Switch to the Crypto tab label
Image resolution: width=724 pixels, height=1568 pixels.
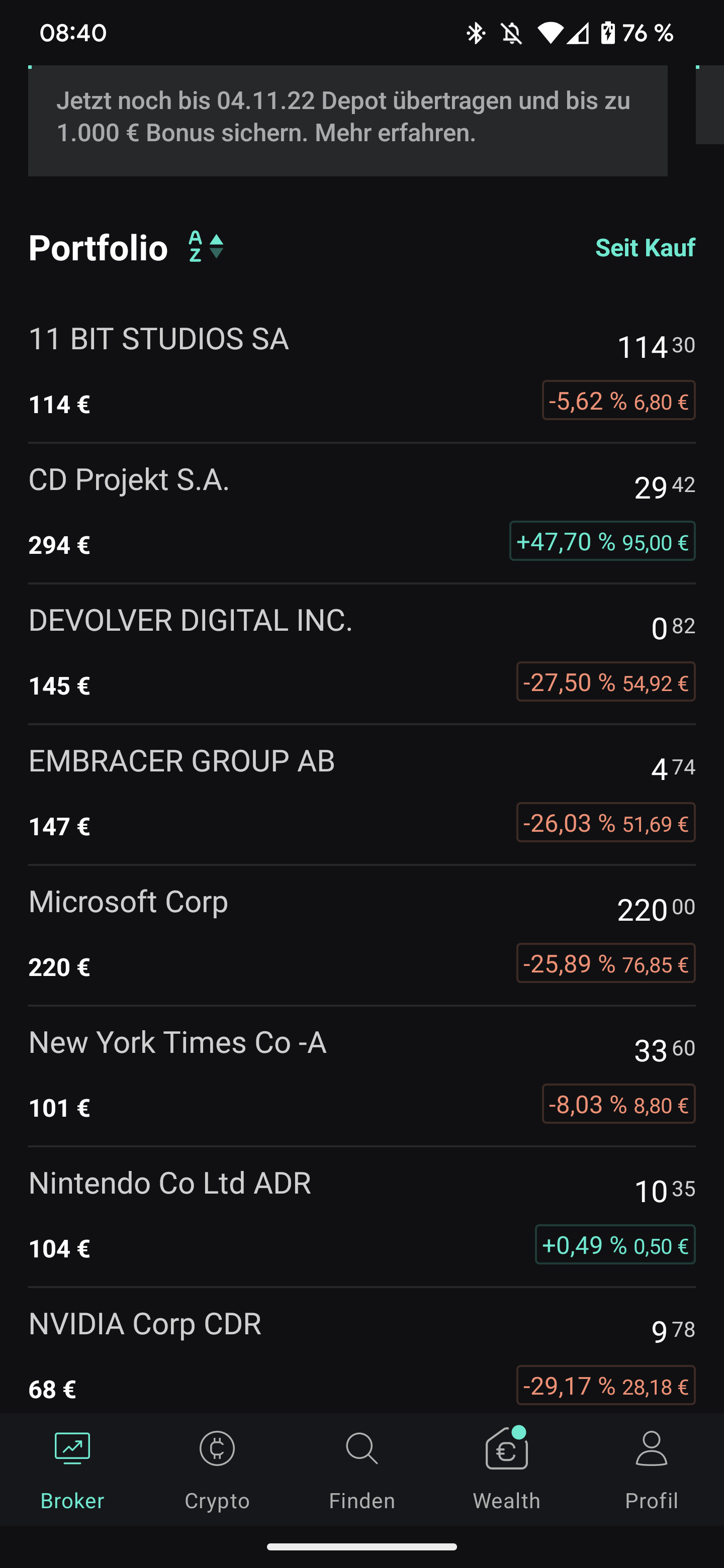click(217, 1501)
